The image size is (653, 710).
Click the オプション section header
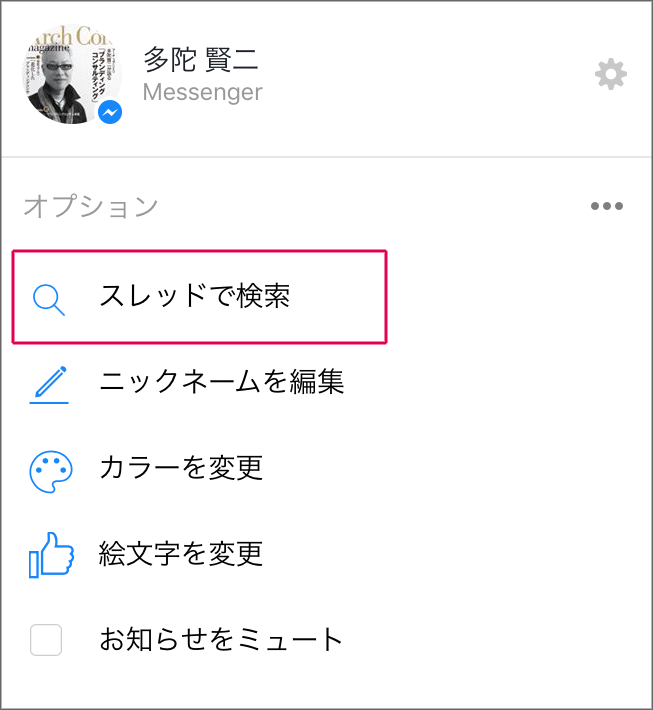coord(91,206)
